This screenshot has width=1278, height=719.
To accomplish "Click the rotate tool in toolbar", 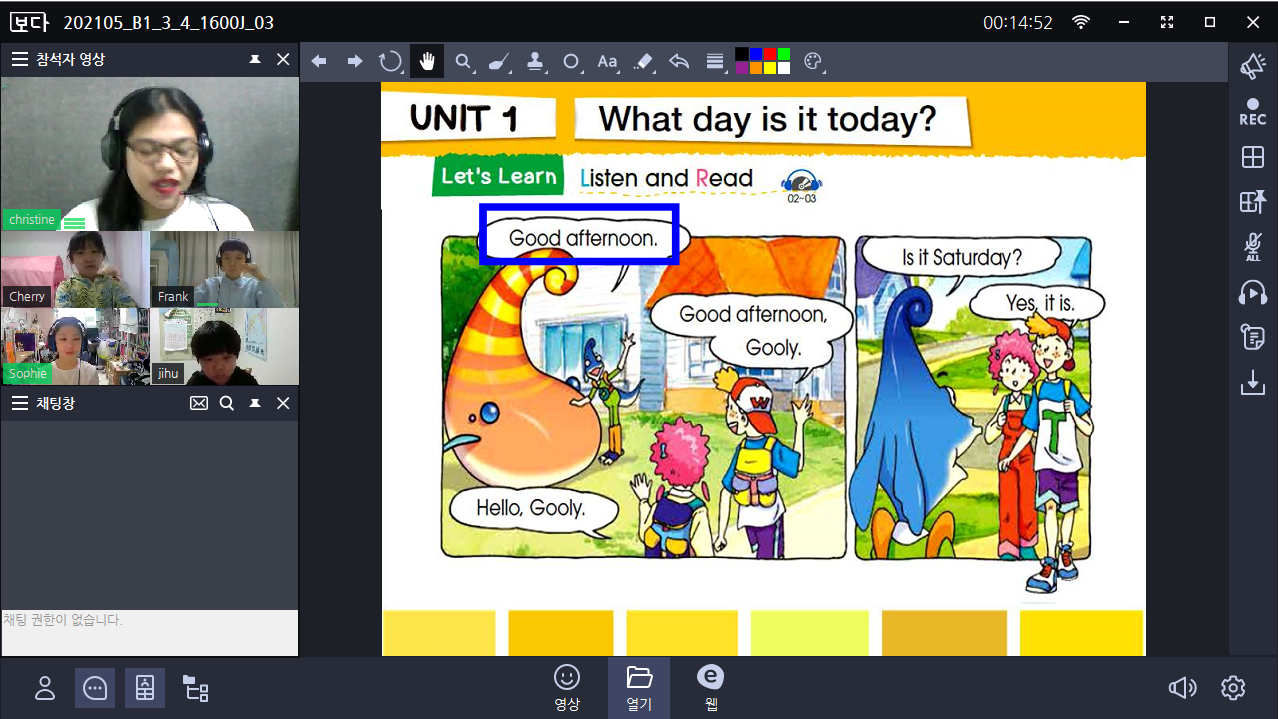I will coord(390,61).
